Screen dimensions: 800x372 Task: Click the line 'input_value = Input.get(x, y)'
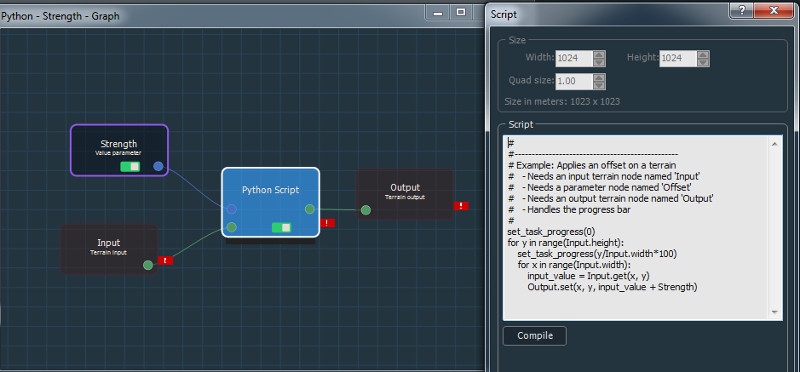[588, 276]
